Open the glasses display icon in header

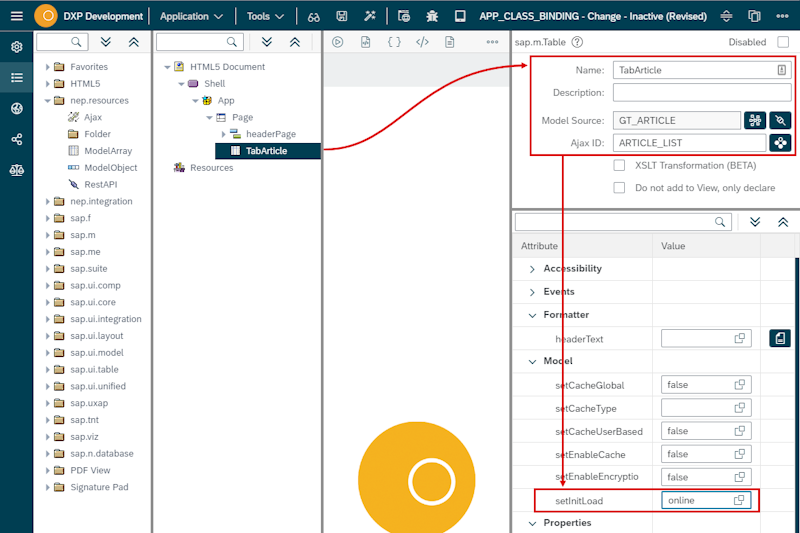tap(313, 16)
